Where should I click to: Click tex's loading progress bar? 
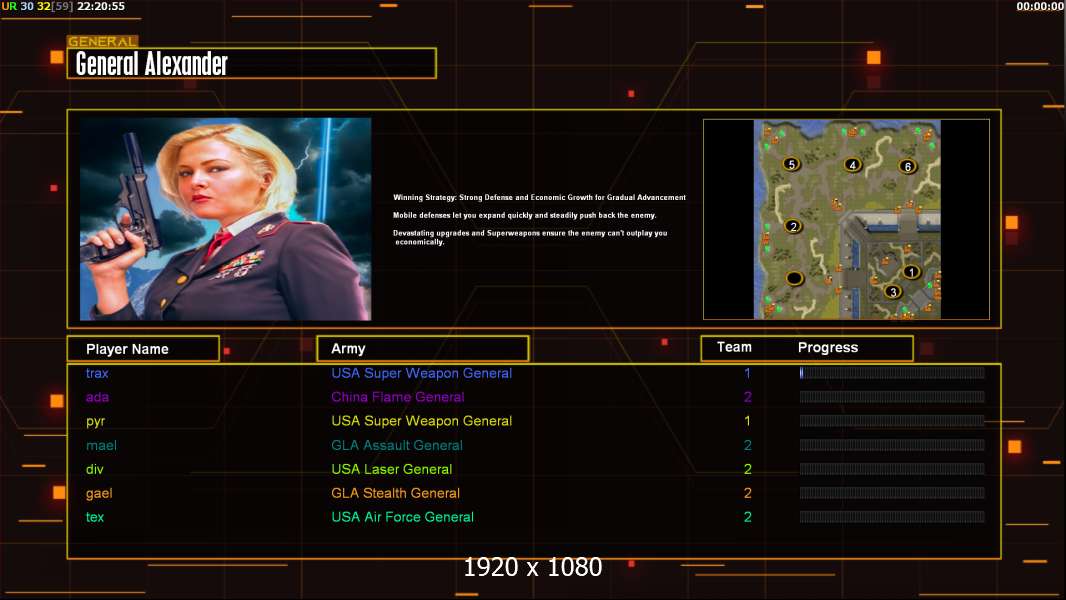(x=892, y=517)
